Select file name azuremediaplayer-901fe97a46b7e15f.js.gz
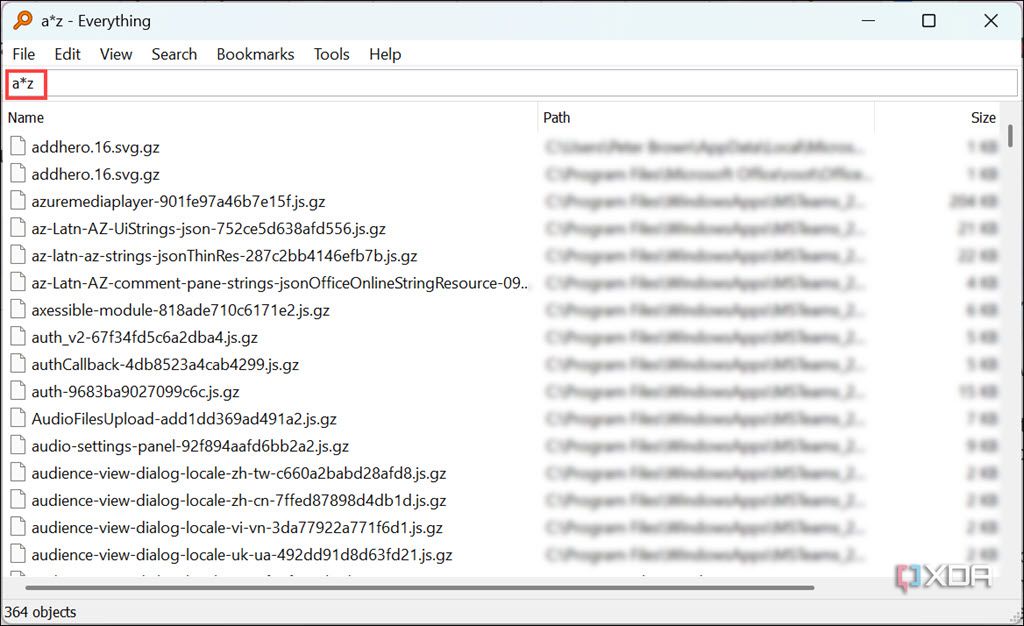1024x626 pixels. [178, 202]
